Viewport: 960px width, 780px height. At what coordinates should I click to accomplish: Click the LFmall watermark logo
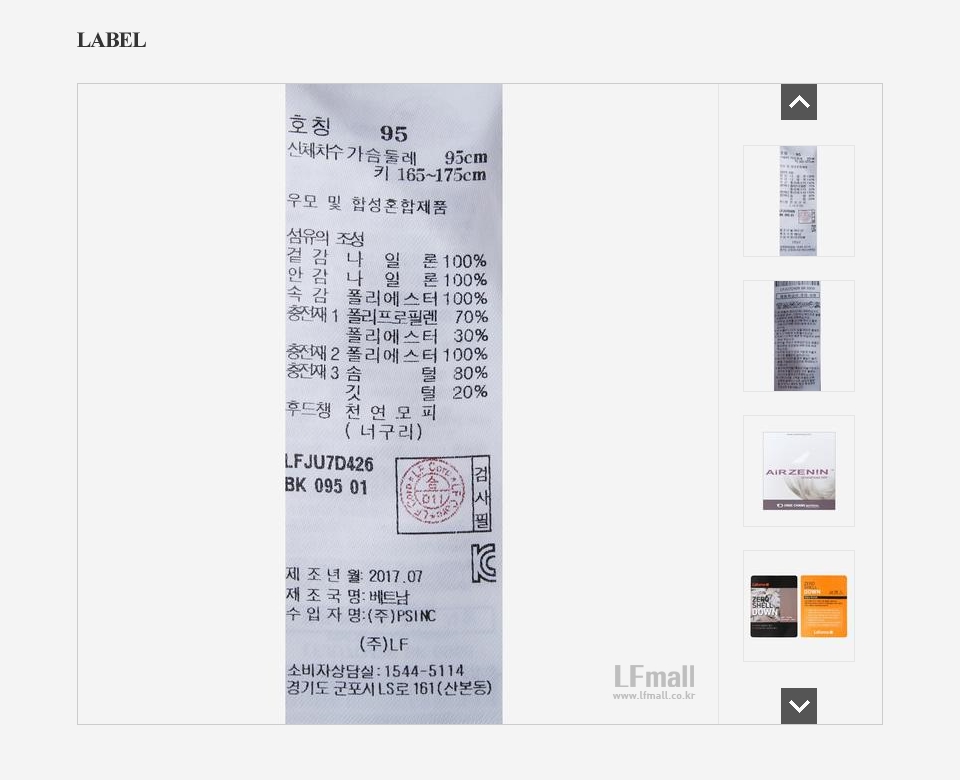point(654,677)
